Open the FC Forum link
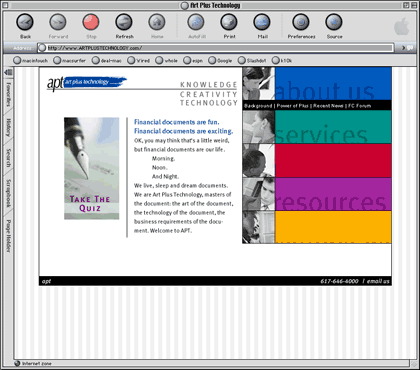The width and height of the screenshot is (420, 370). (x=359, y=106)
